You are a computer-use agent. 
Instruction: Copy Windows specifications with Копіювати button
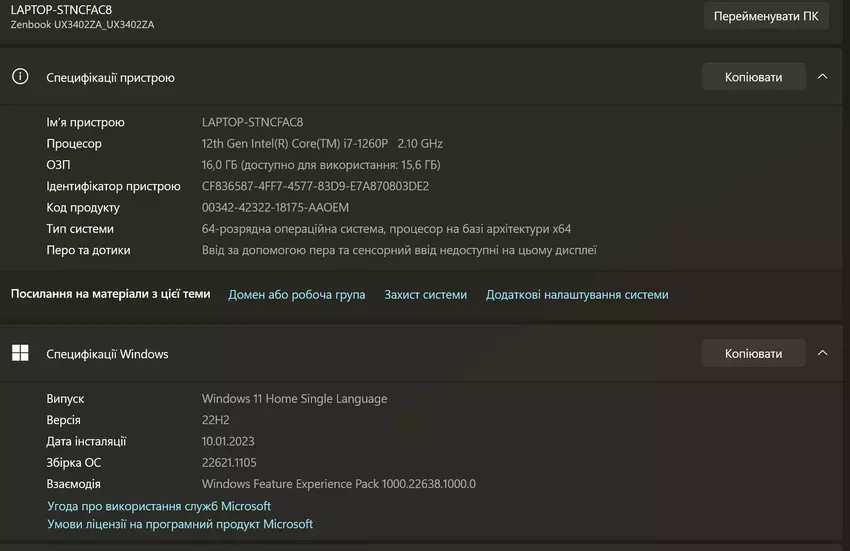pyautogui.click(x=752, y=353)
